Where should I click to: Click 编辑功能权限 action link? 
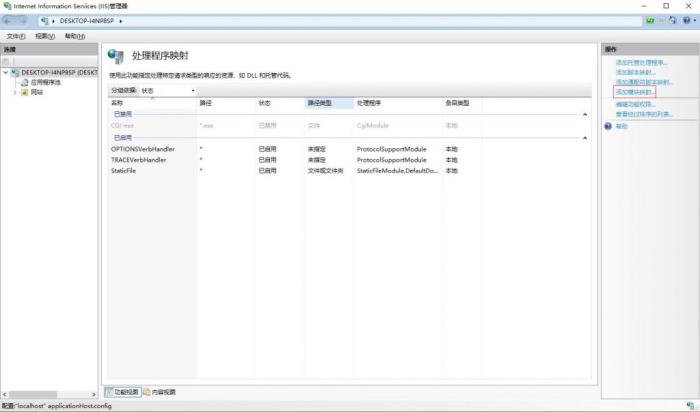point(636,104)
